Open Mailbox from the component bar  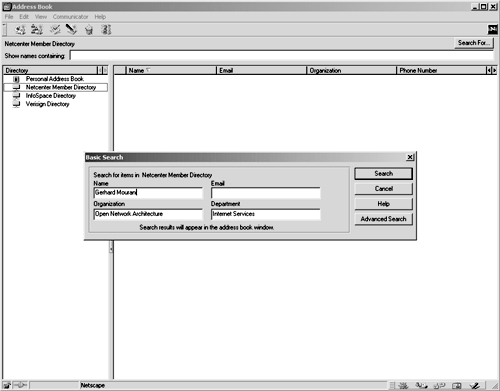coord(421,386)
